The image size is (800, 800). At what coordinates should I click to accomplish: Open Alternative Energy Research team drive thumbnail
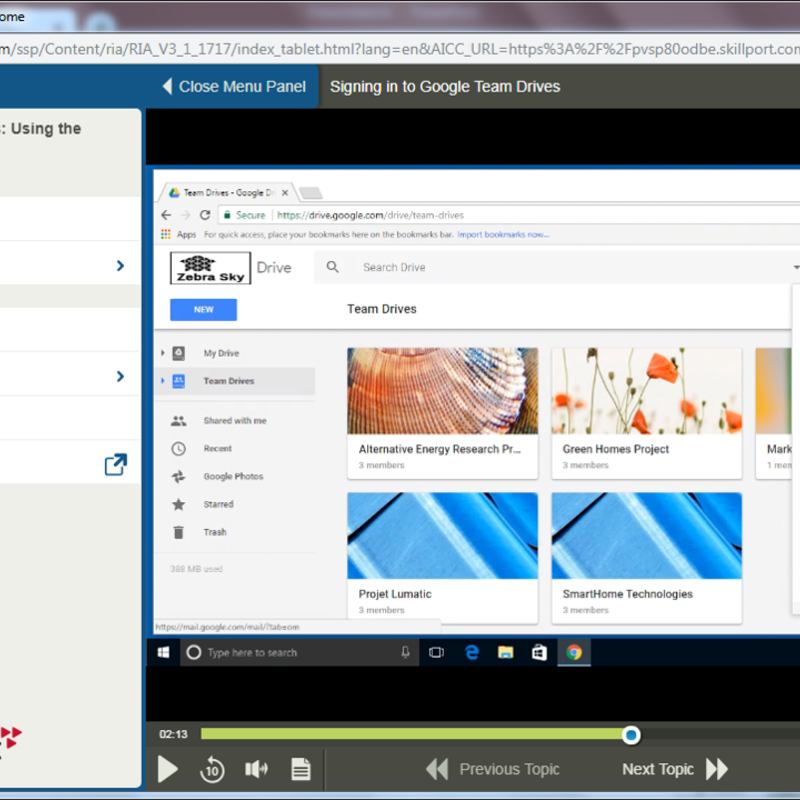click(x=442, y=391)
